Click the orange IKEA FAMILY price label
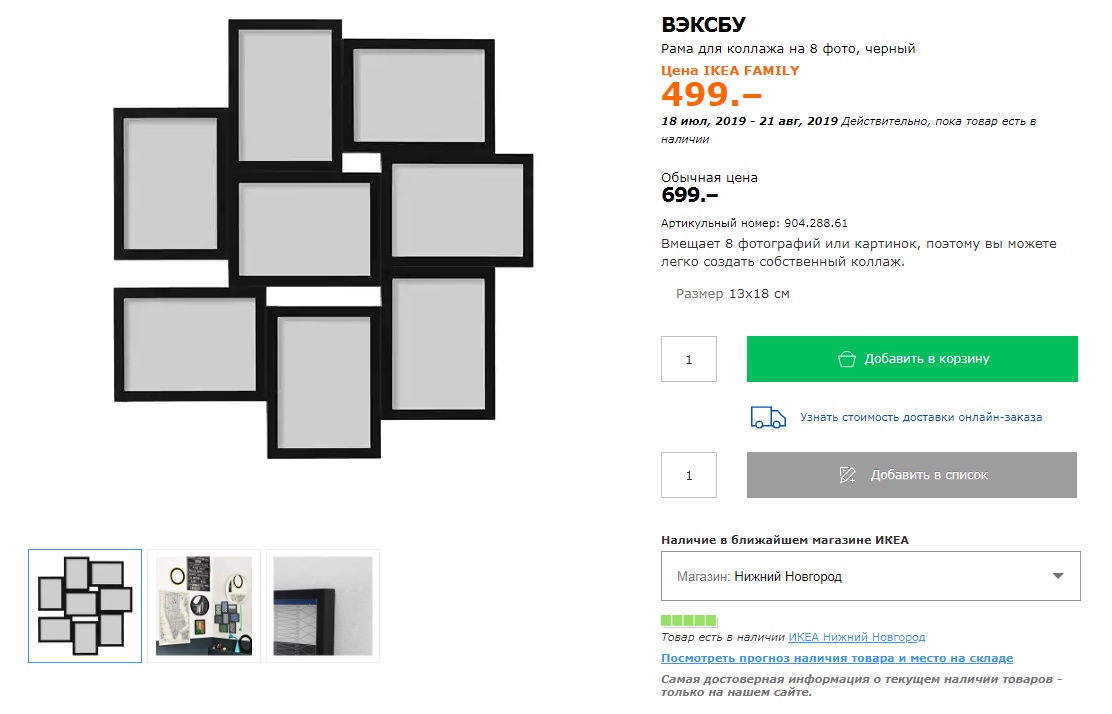The width and height of the screenshot is (1112, 714). click(x=730, y=70)
